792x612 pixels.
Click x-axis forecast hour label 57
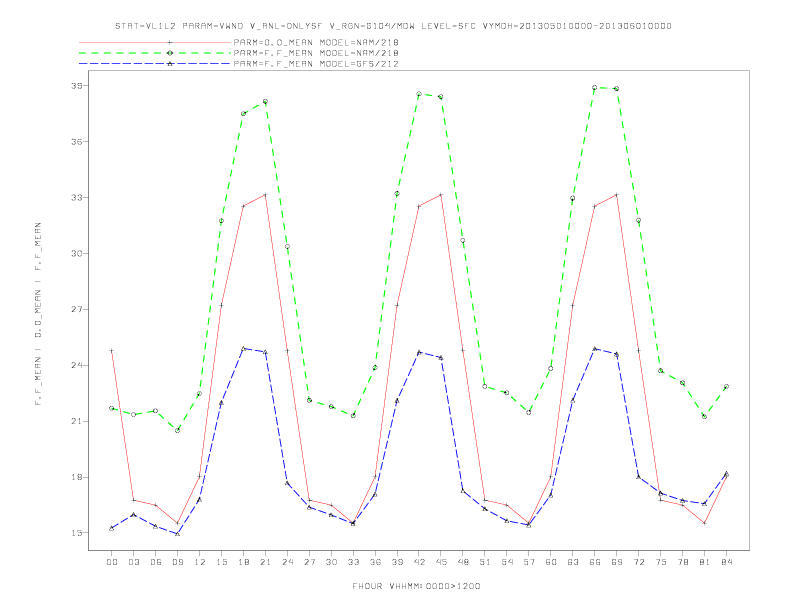coord(529,562)
